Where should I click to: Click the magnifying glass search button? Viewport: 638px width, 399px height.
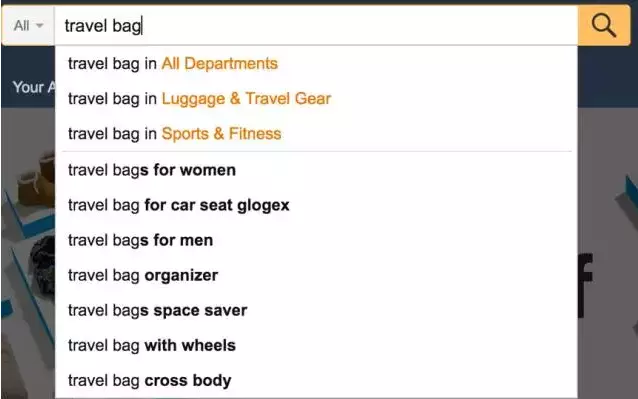[604, 25]
